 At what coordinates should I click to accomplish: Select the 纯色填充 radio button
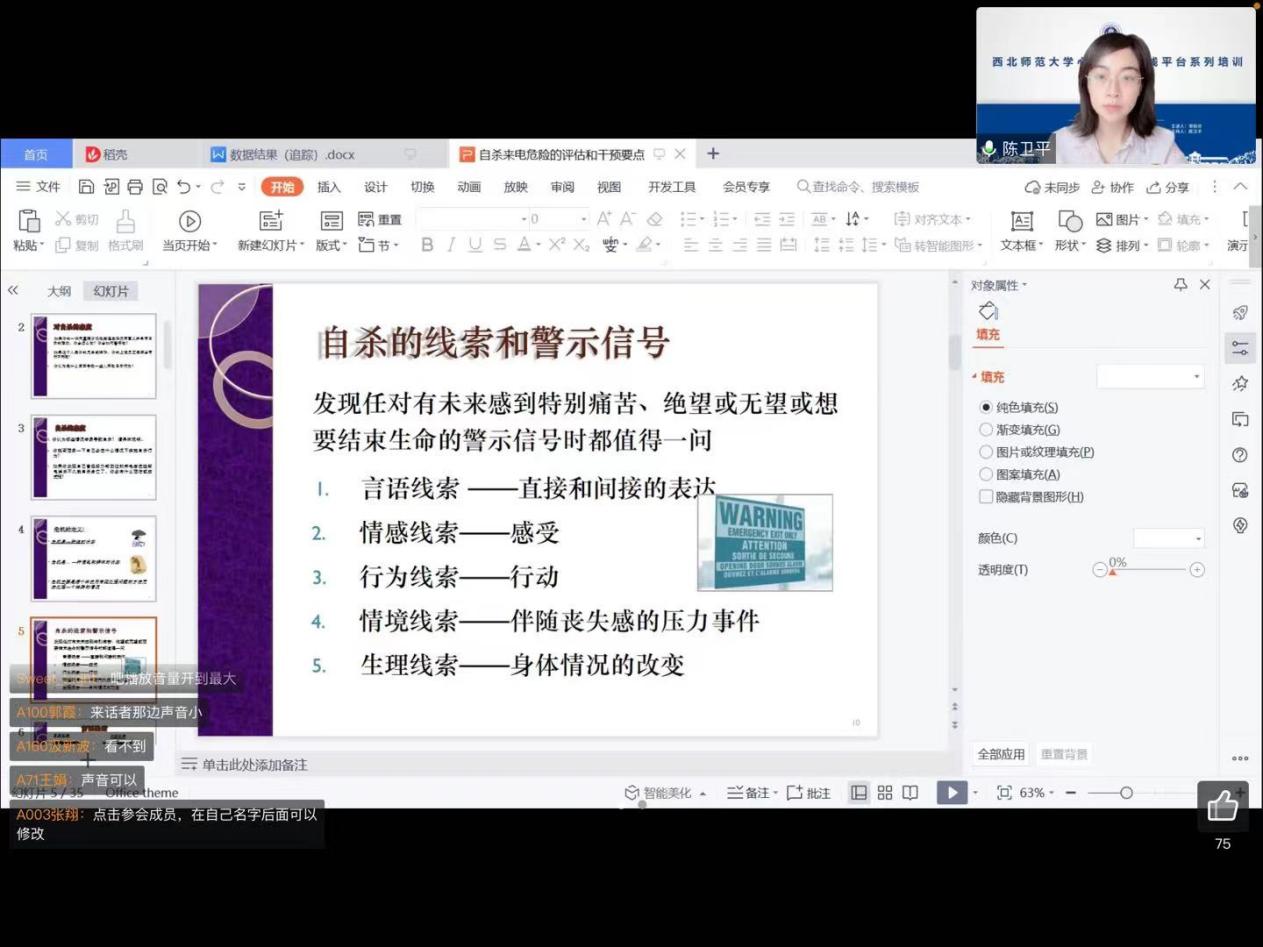click(987, 408)
